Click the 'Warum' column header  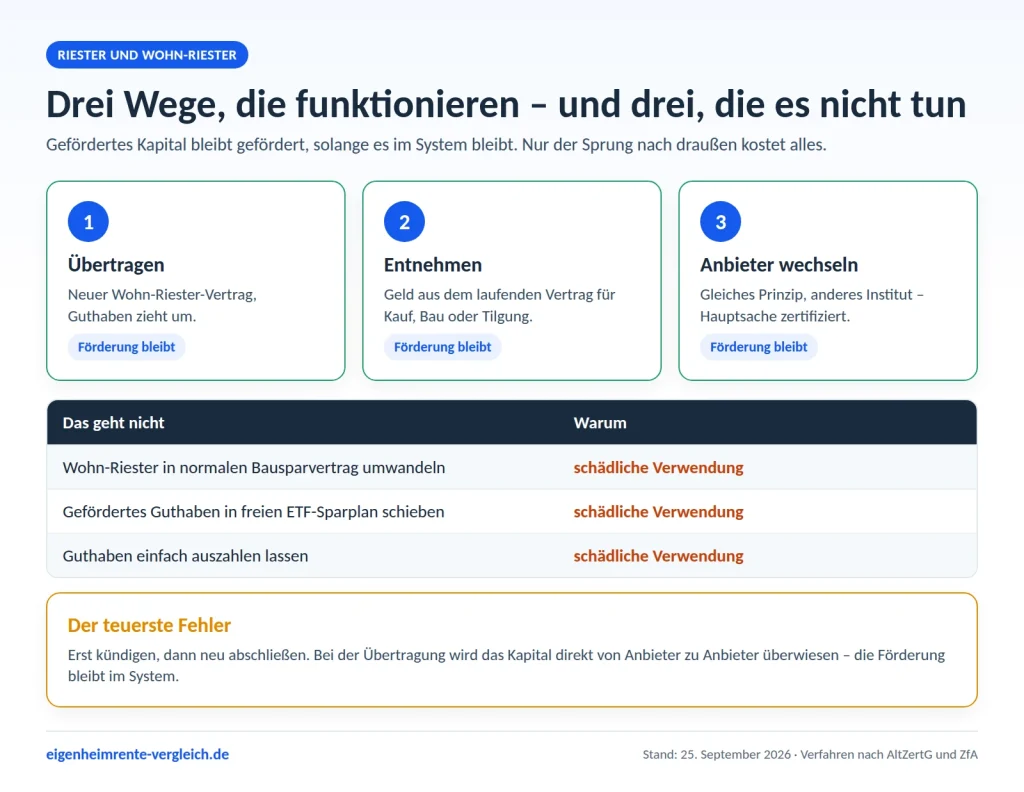(600, 422)
